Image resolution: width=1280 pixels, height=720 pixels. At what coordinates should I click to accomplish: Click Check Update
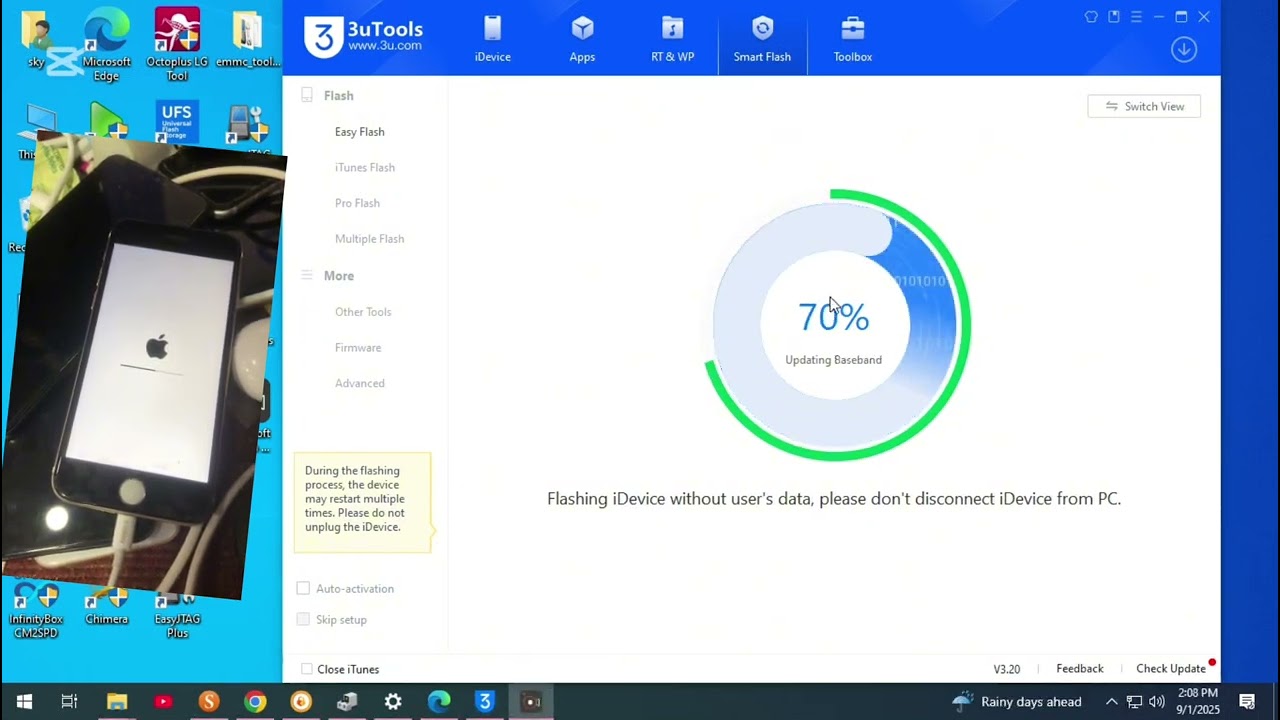[1171, 669]
